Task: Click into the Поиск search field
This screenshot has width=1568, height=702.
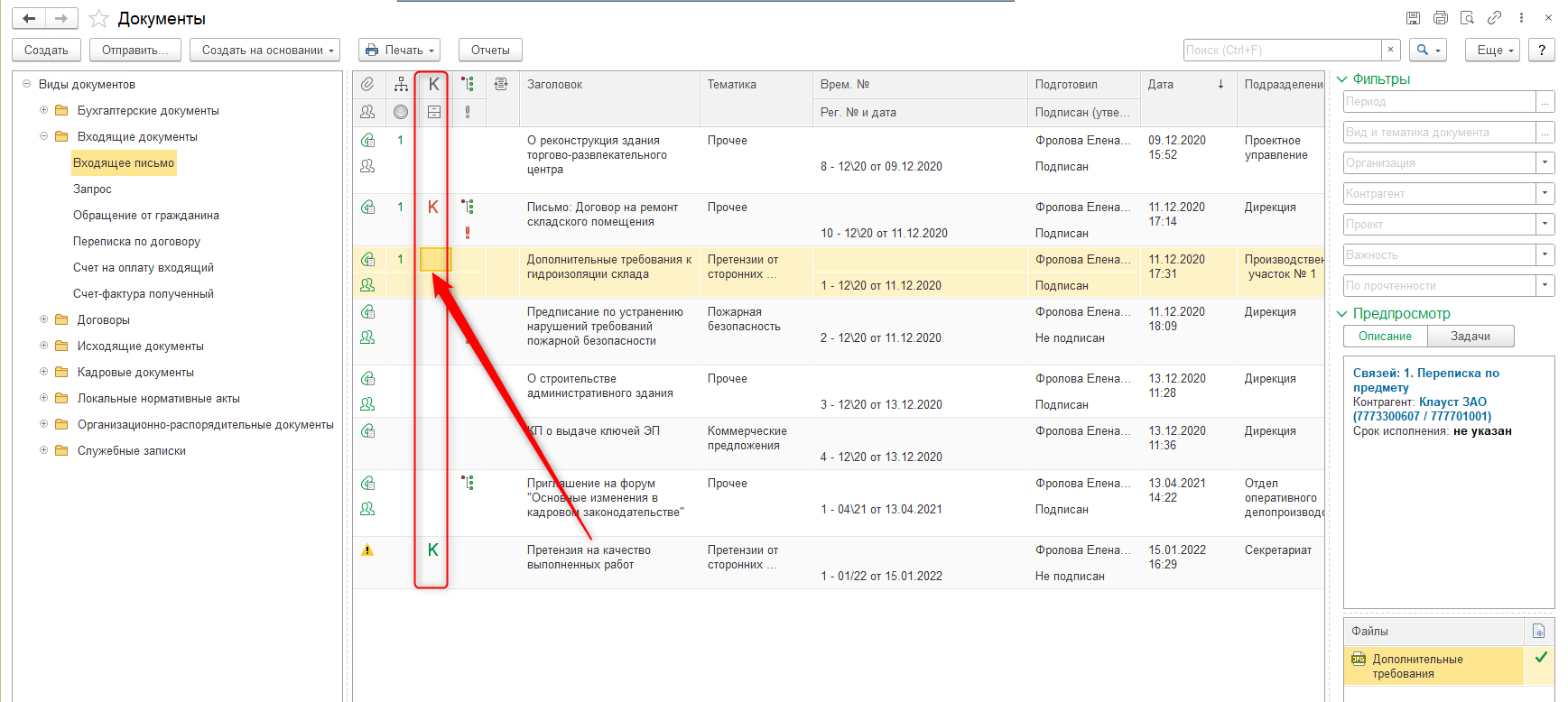Action: click(1282, 50)
